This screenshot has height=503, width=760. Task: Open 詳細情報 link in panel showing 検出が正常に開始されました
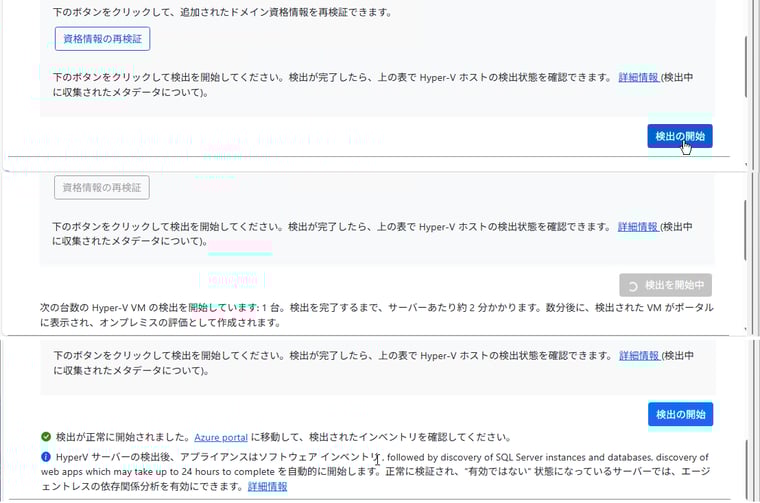click(639, 355)
